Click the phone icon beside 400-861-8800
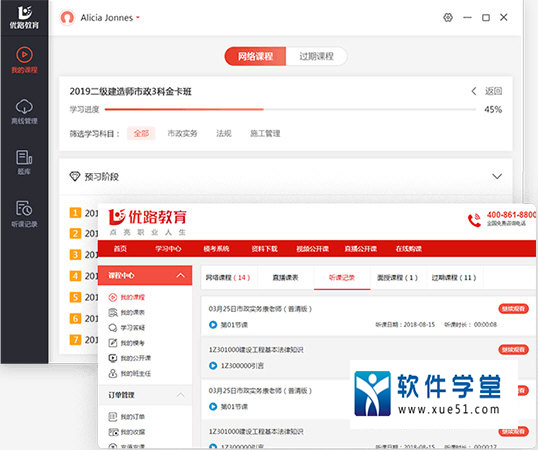 (475, 220)
